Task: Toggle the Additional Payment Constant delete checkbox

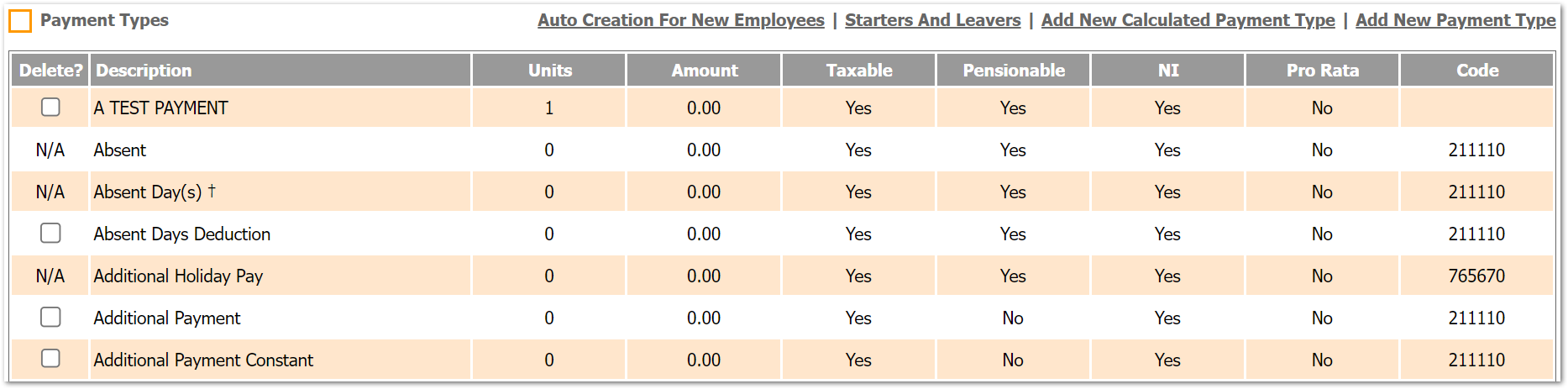Action: pyautogui.click(x=50, y=359)
